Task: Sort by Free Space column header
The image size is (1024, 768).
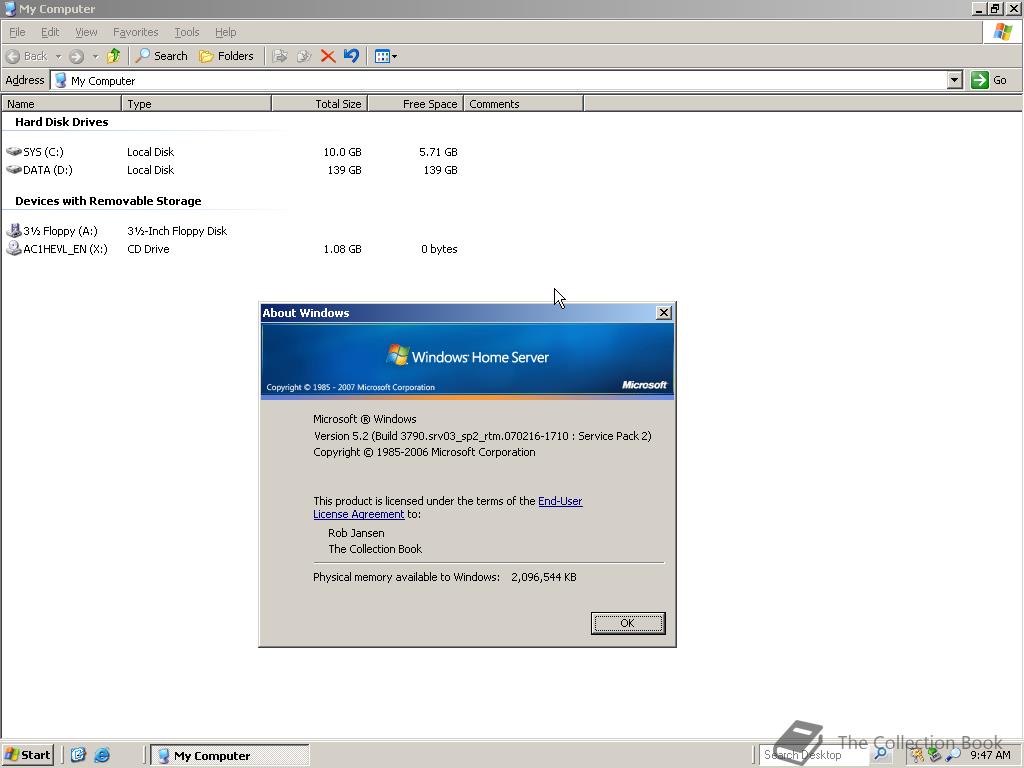Action: pos(416,104)
